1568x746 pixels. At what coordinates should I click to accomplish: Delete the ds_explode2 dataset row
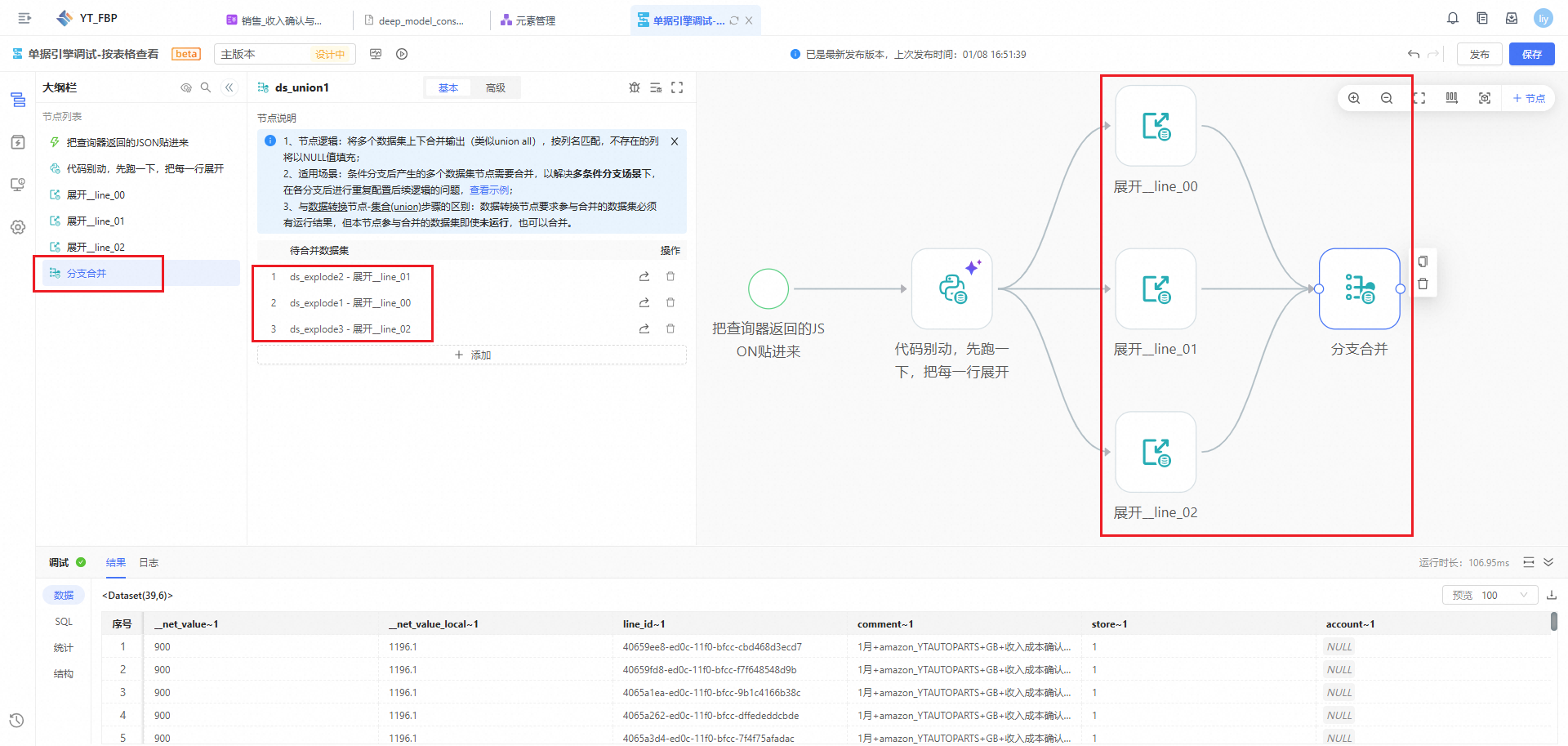pos(670,277)
